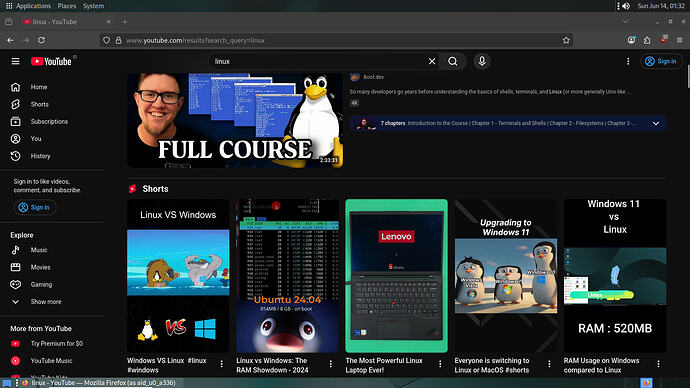
Task: Open the FULL COURSE video thumbnail
Action: click(235, 120)
